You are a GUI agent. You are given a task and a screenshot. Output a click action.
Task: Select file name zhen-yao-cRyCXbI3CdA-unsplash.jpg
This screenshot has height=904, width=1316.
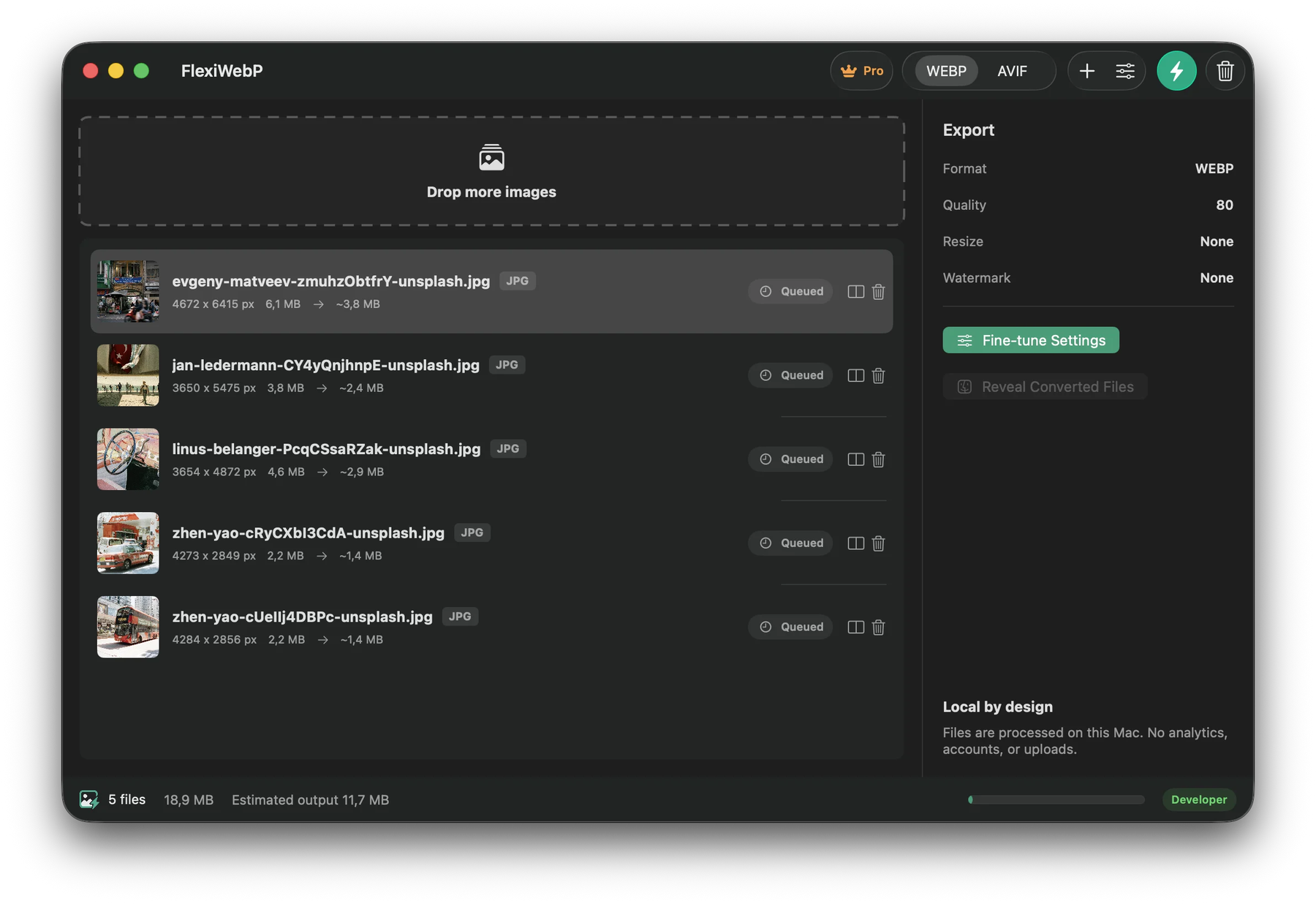[x=309, y=532]
